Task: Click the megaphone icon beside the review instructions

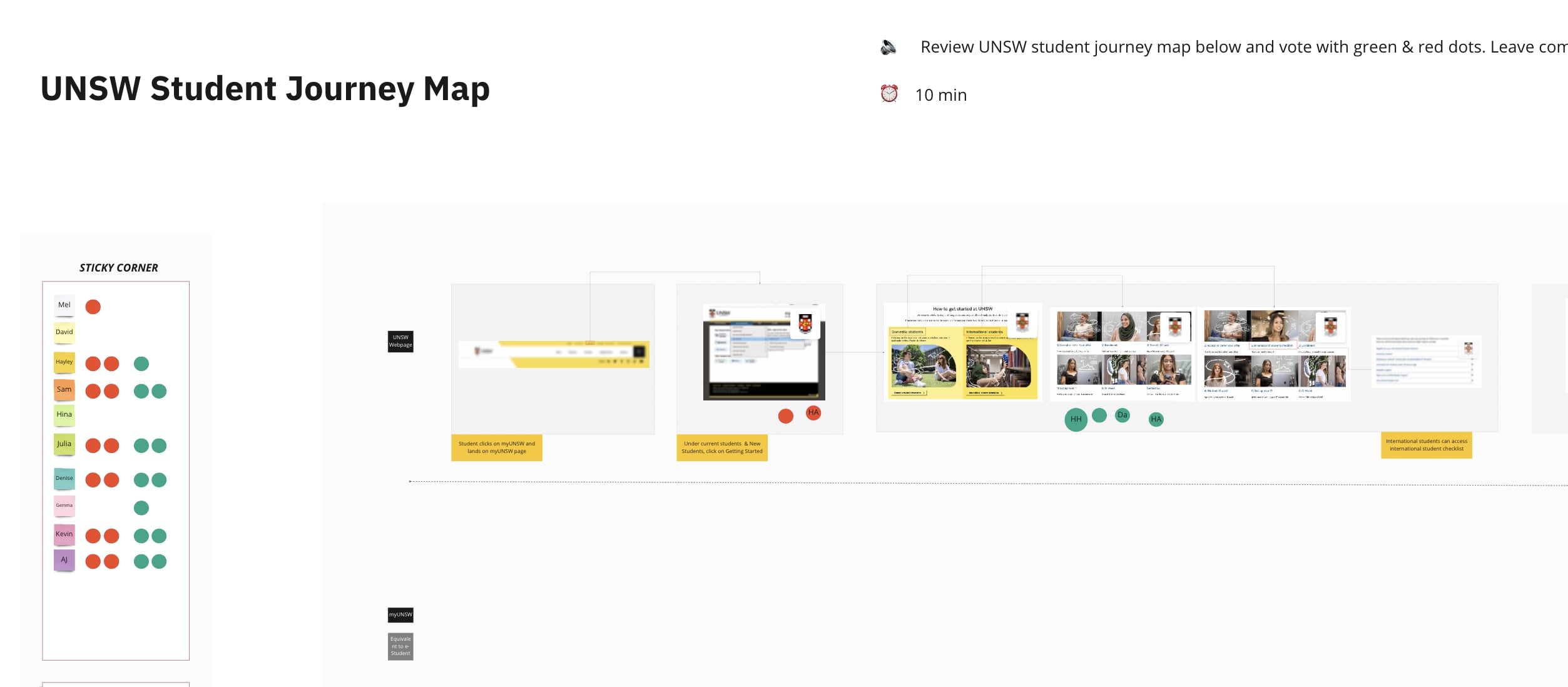Action: coord(888,48)
